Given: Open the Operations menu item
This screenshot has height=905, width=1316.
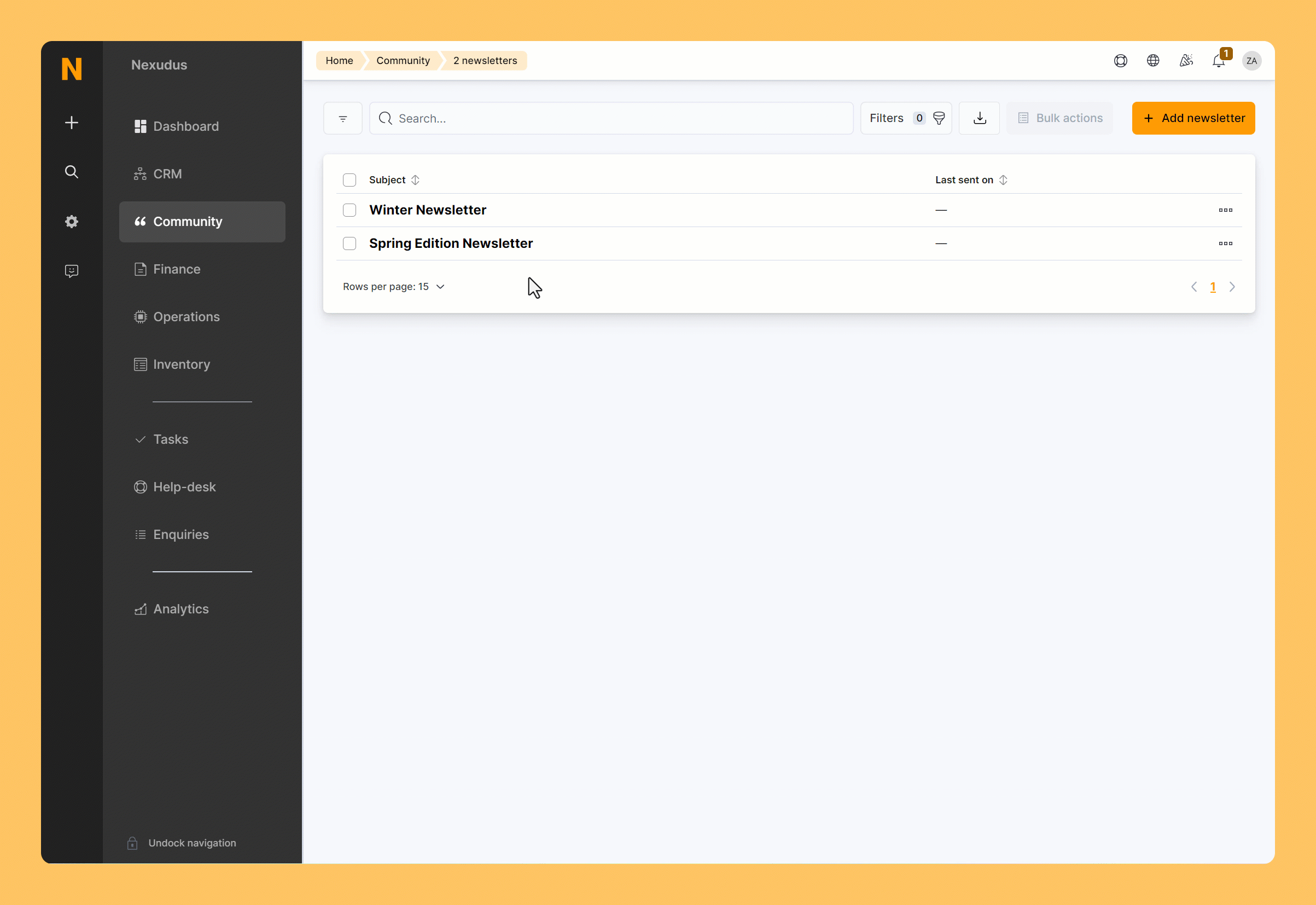Looking at the screenshot, I should pos(202,317).
